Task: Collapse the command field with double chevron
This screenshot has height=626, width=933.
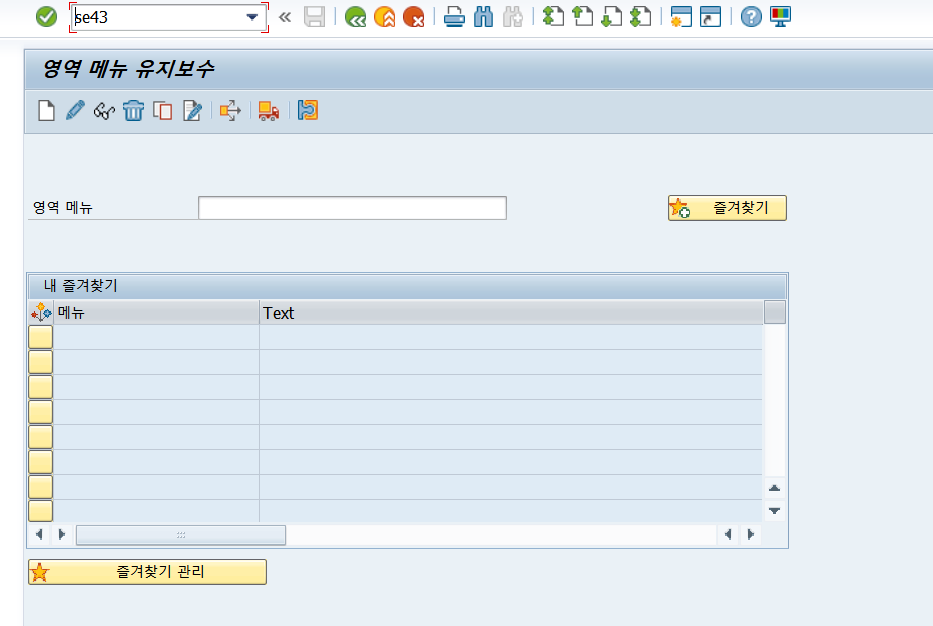Action: 285,17
